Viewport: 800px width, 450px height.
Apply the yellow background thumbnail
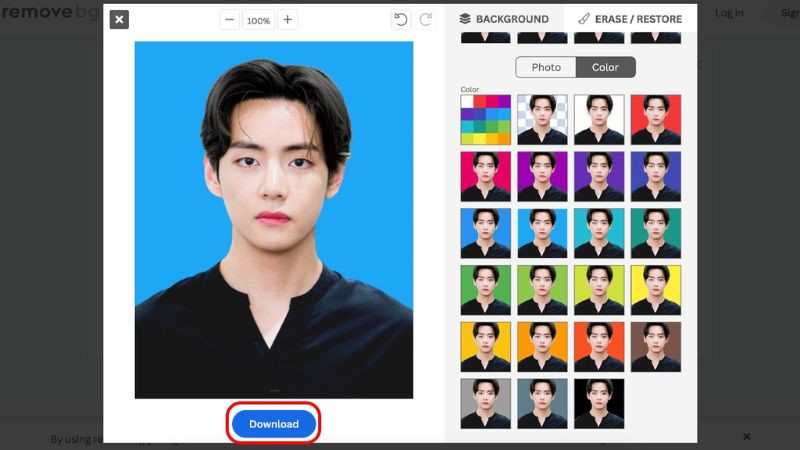pos(656,290)
